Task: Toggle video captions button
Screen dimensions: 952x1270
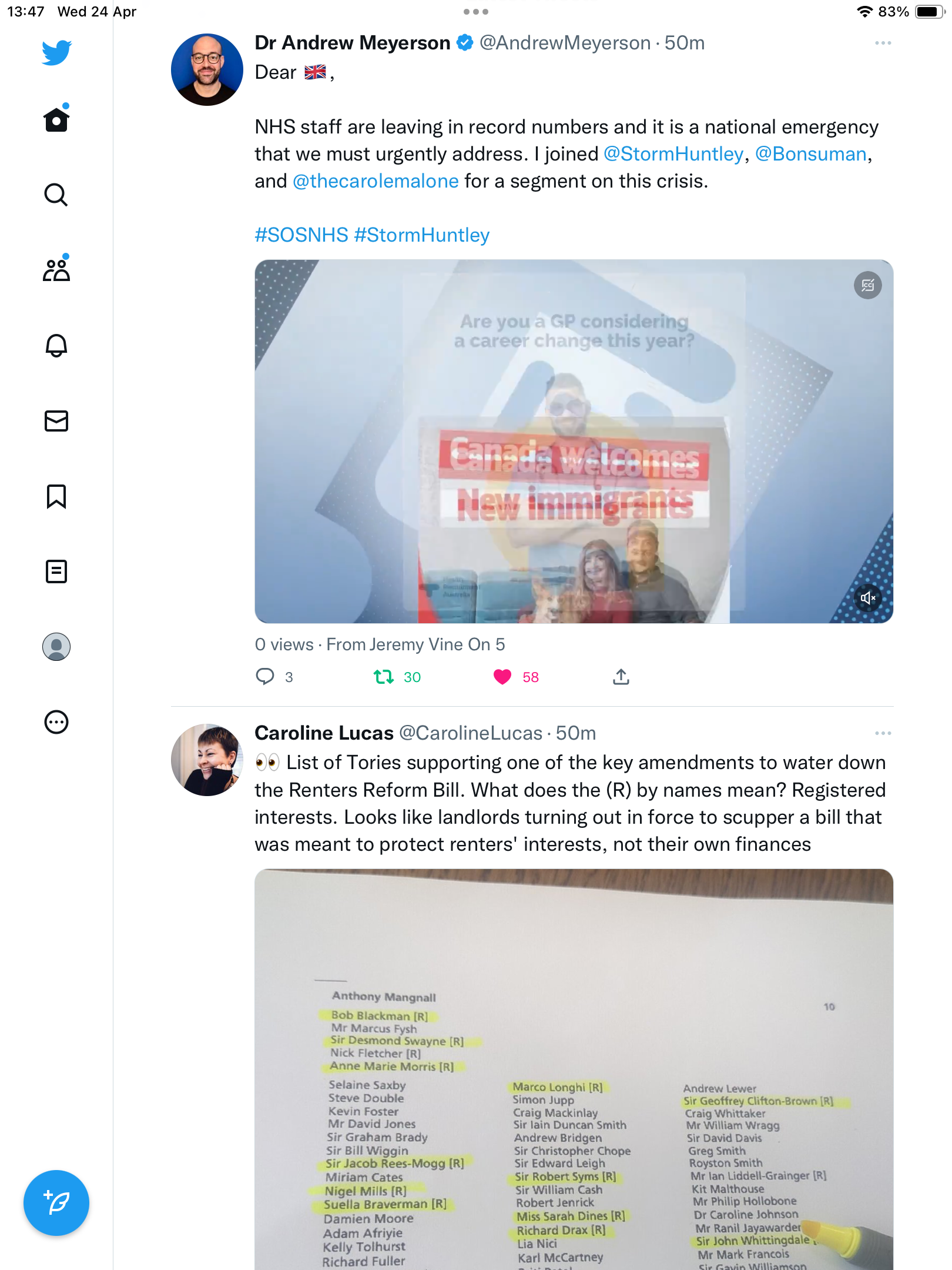Action: [x=868, y=285]
